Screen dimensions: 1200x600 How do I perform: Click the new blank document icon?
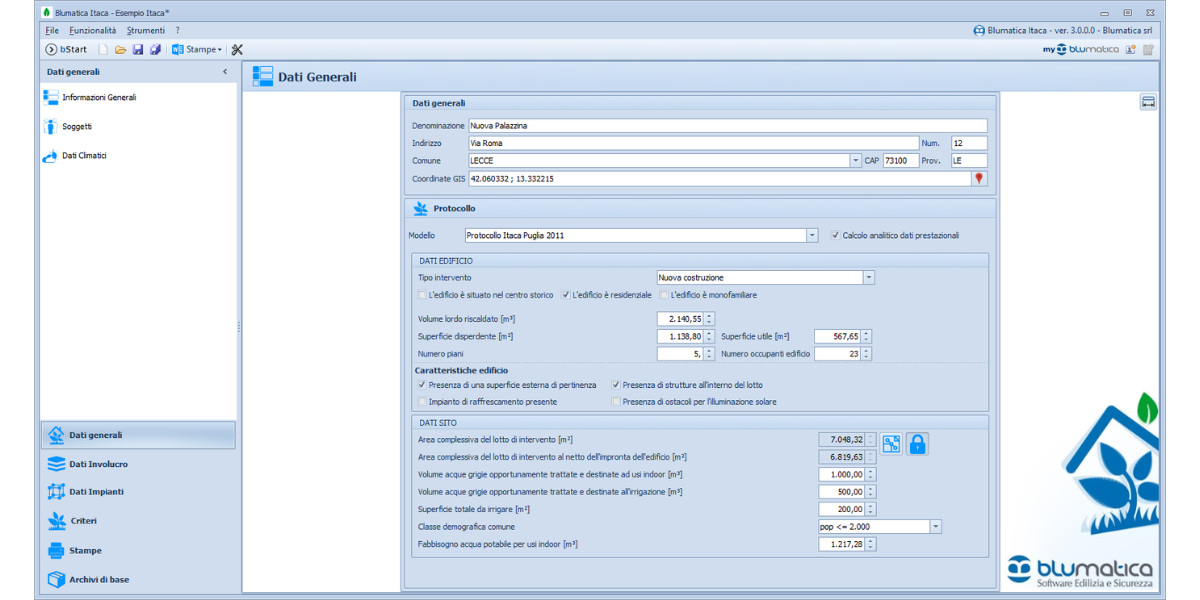tap(103, 49)
